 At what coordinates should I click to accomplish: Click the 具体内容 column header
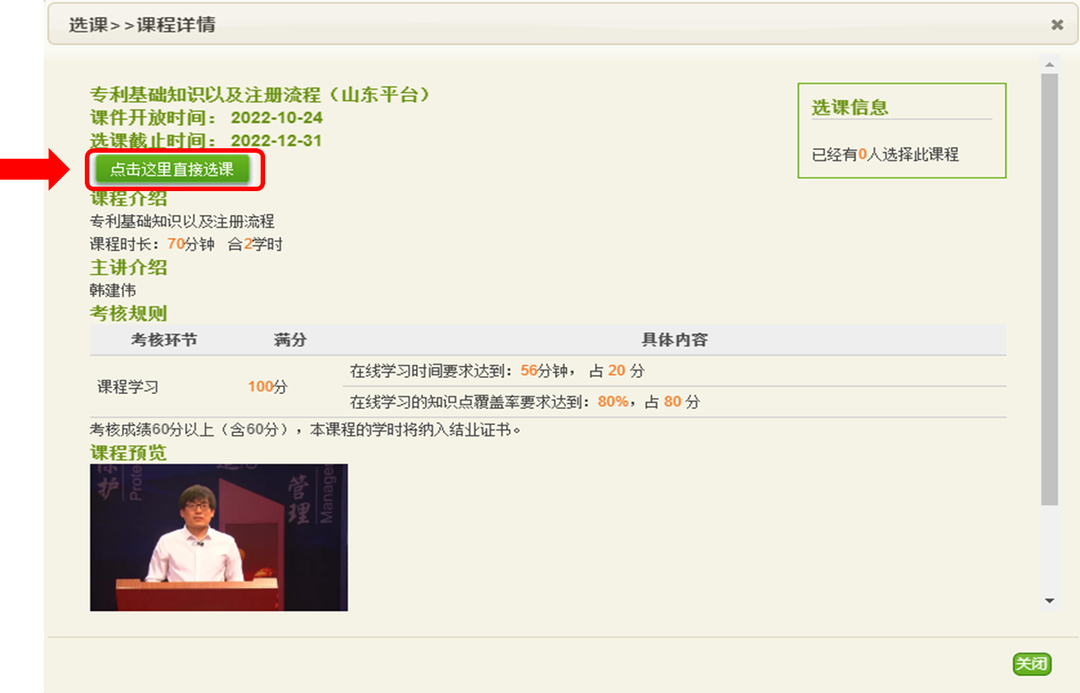click(675, 340)
